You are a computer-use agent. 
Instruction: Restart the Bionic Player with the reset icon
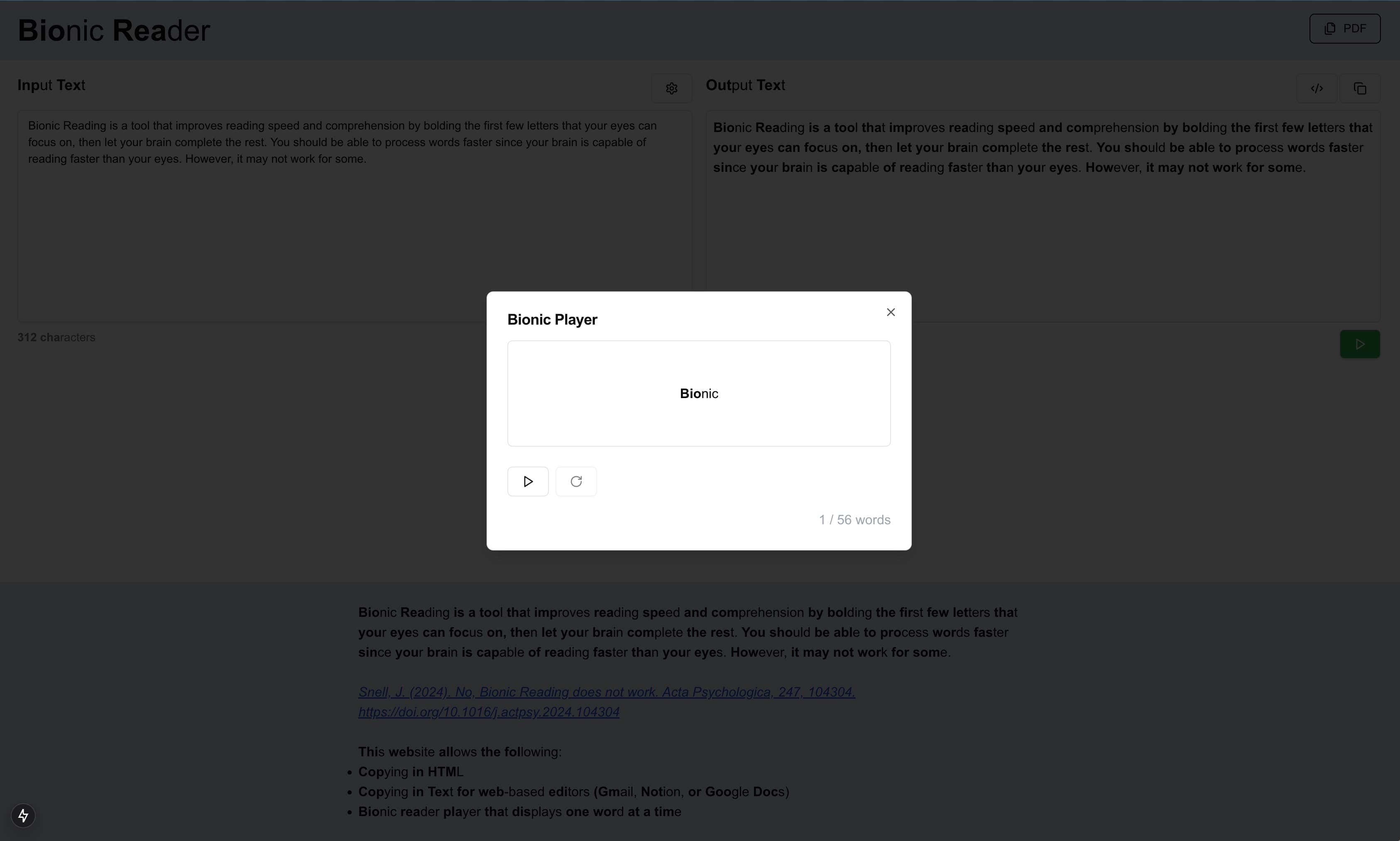coord(576,481)
